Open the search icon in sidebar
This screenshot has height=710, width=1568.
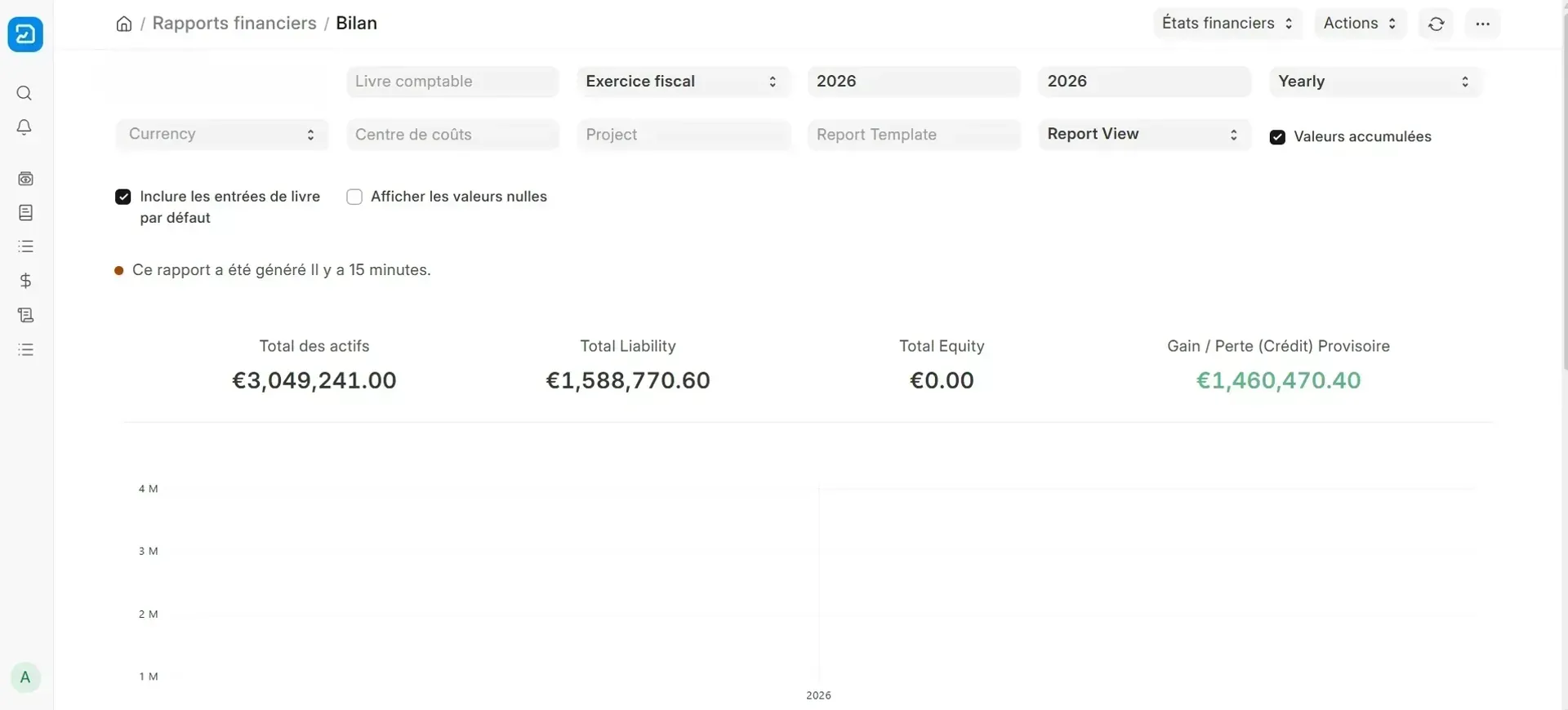coord(24,93)
